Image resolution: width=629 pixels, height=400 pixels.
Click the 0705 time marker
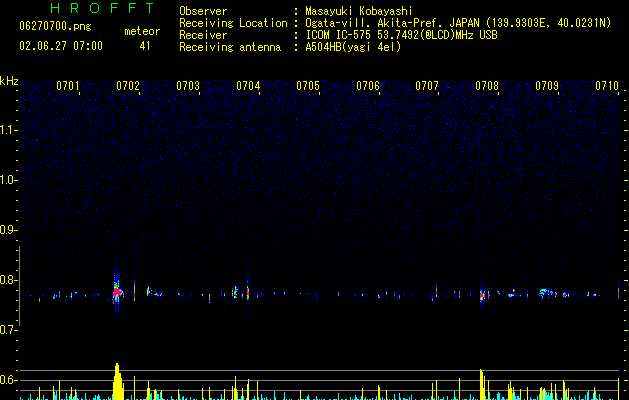click(x=308, y=86)
